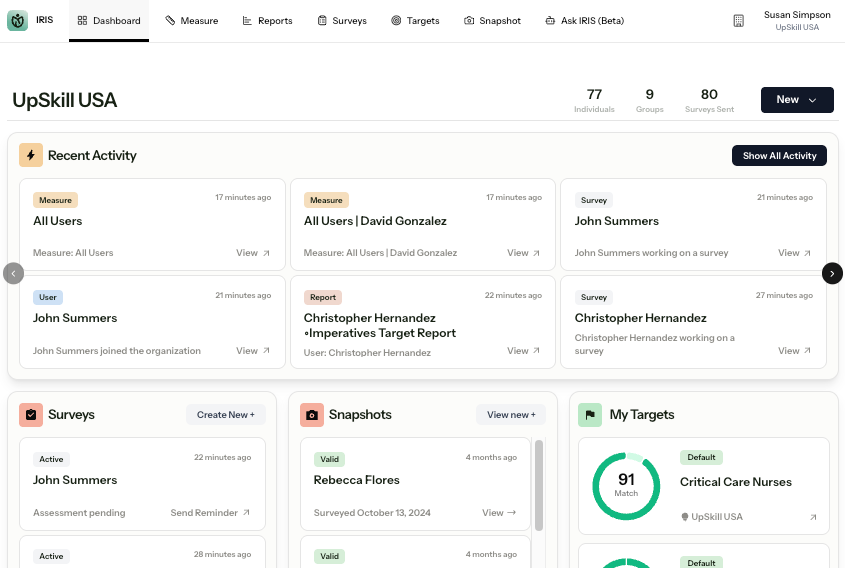845x568 pixels.
Task: Click Default tag on Critical Care Nurses
Action: 701,458
